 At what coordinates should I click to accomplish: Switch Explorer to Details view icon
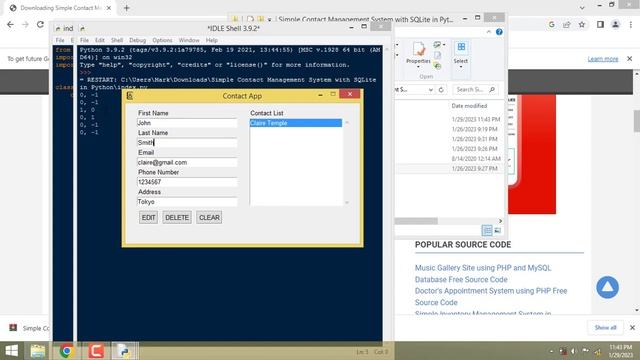[487, 231]
